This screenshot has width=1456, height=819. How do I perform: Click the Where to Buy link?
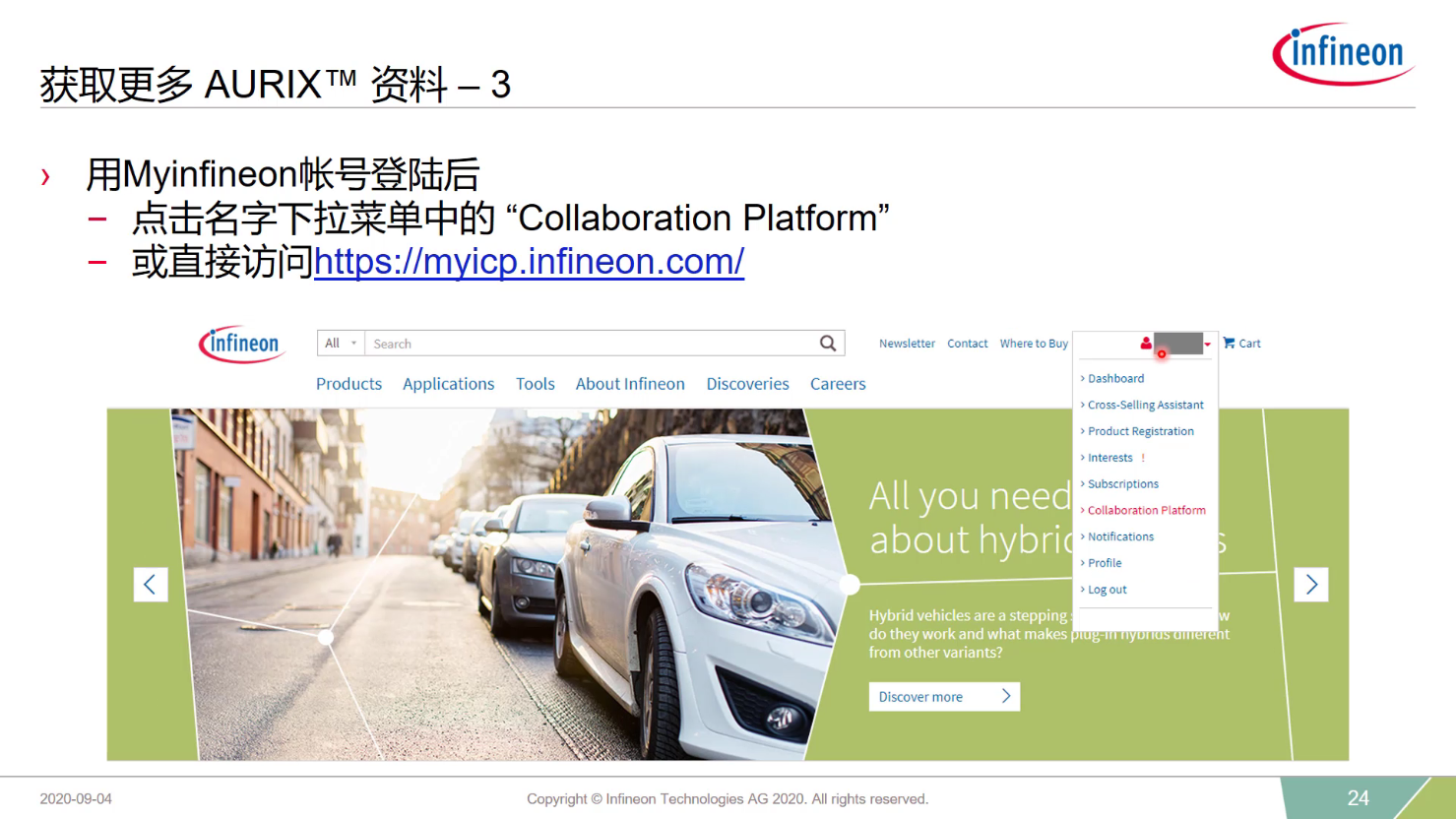click(1033, 343)
